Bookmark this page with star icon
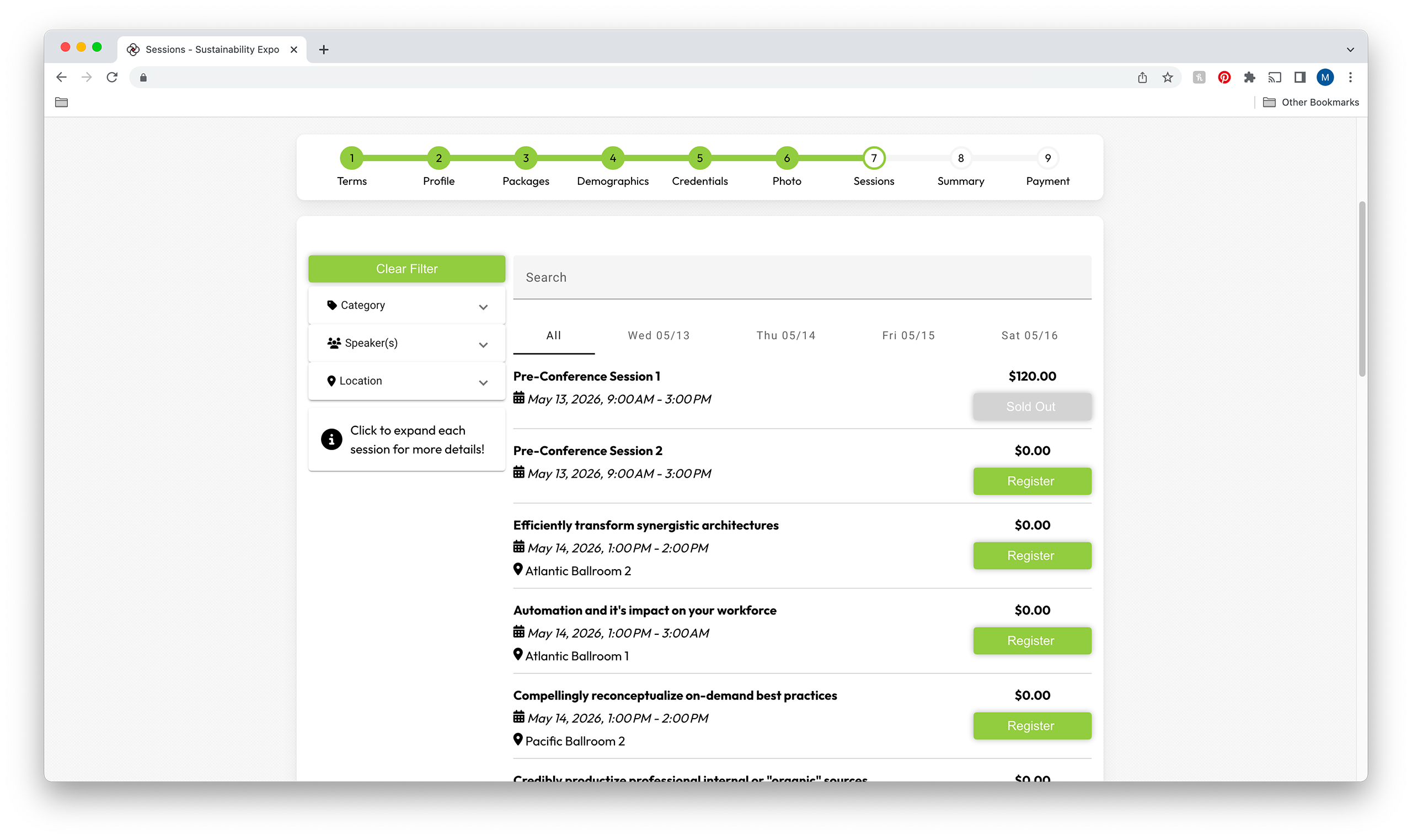 click(x=1168, y=78)
